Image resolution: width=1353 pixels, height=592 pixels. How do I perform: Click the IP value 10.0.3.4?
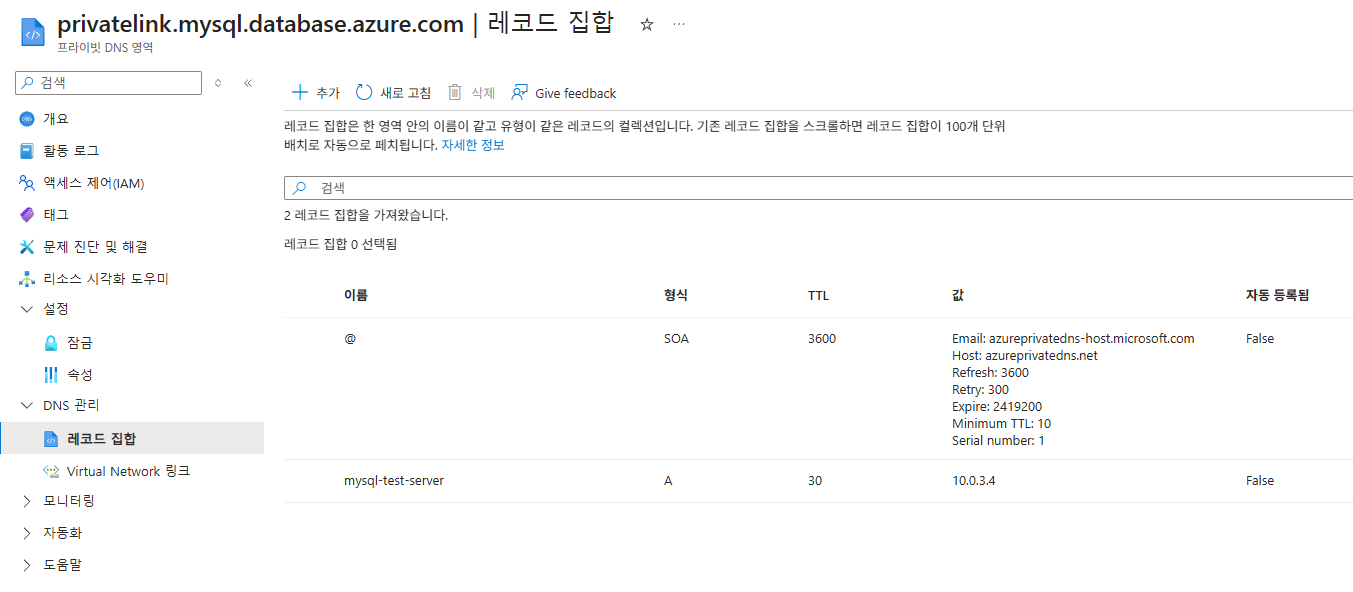[x=974, y=481]
